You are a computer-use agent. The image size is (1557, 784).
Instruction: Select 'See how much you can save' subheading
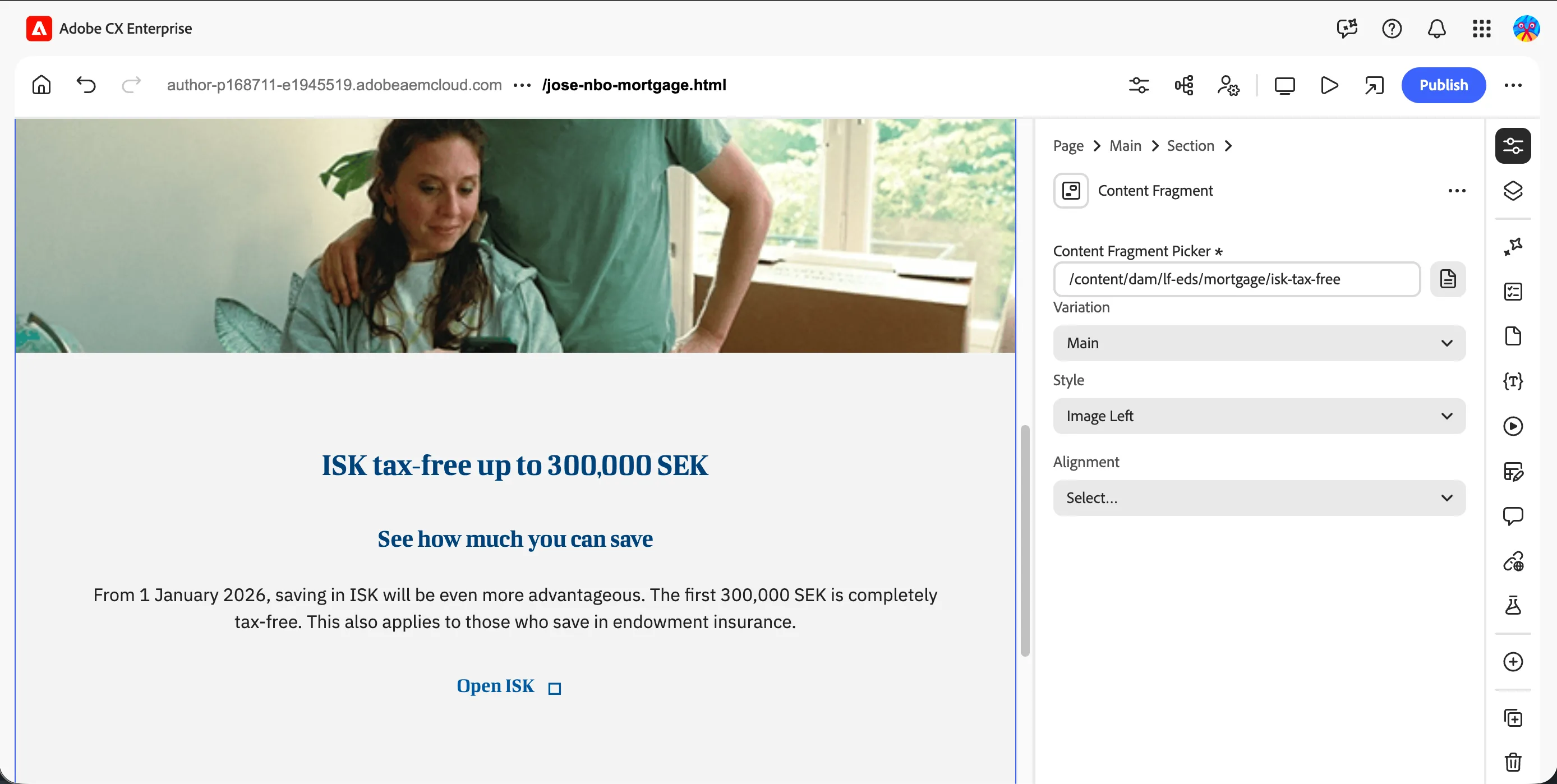[x=514, y=538]
